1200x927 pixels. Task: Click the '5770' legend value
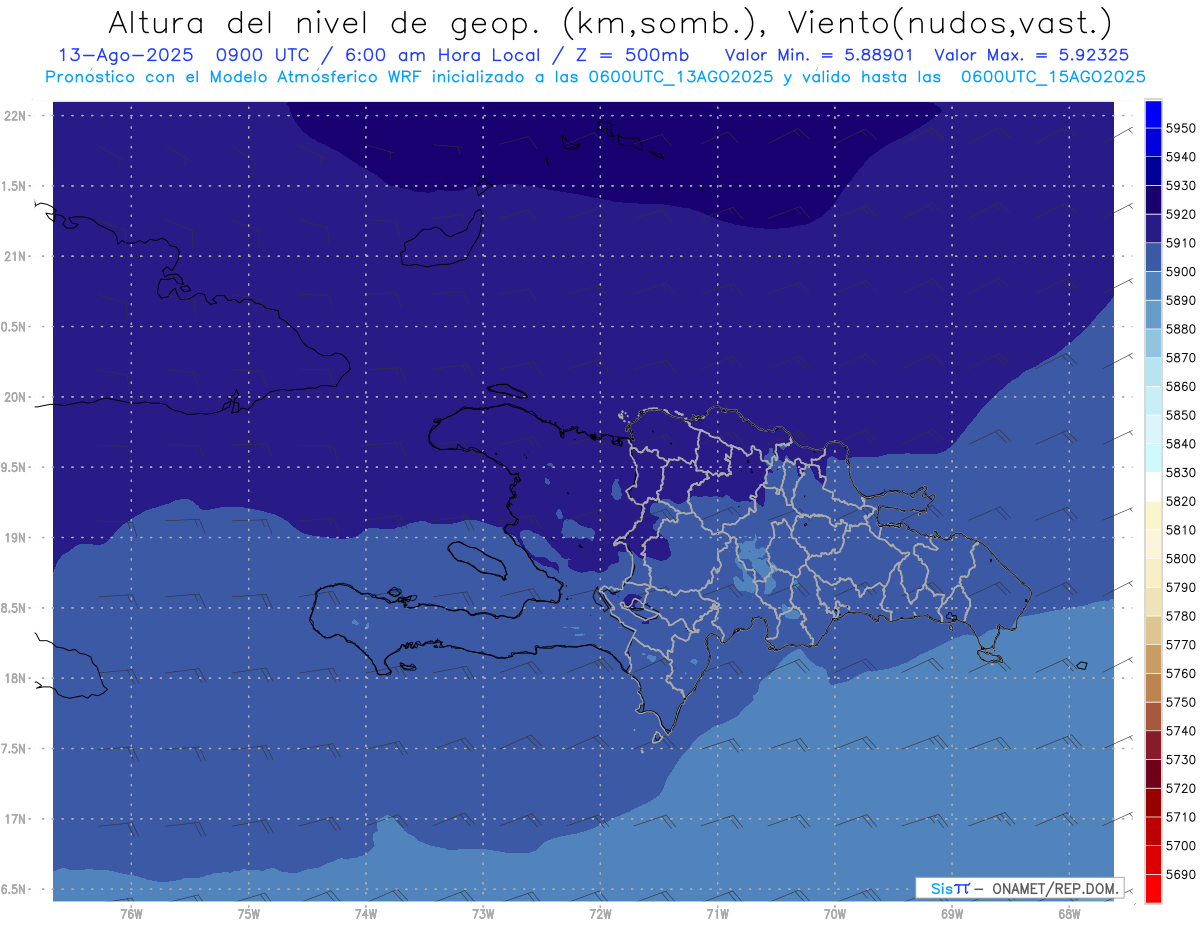[1181, 645]
